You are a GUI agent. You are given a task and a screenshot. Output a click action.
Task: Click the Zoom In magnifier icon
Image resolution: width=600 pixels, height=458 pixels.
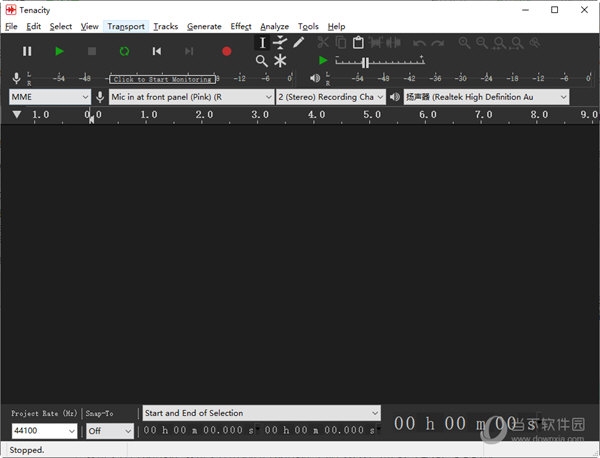tap(464, 43)
